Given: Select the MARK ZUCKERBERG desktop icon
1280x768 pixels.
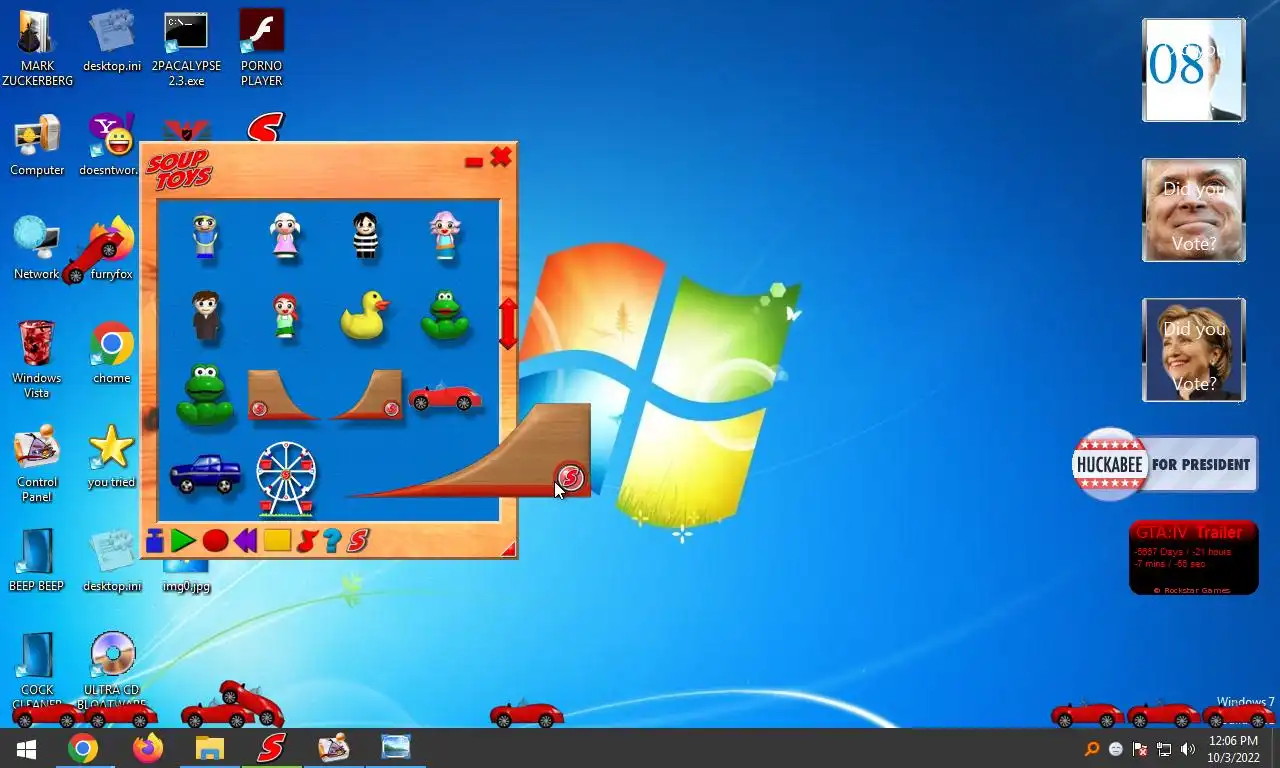Looking at the screenshot, I should pos(37,48).
